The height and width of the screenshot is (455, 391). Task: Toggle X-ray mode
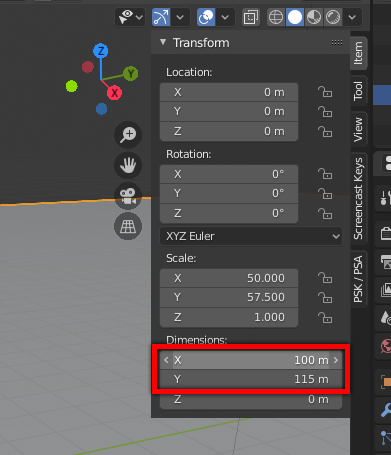[251, 17]
